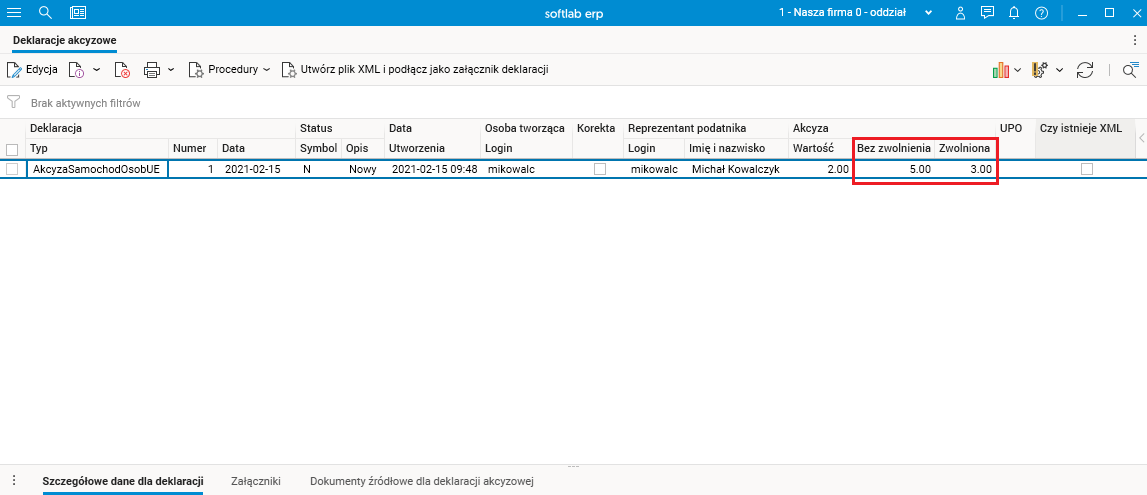Sort by the Utworzenia column header
This screenshot has height=495, width=1147.
point(432,148)
